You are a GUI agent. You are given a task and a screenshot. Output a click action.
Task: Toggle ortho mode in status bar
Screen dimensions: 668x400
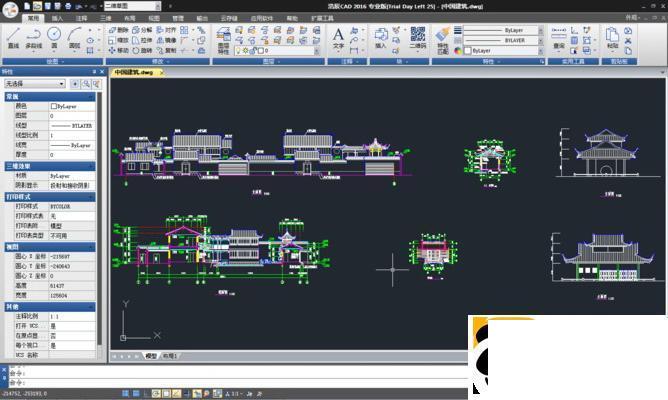pos(146,394)
